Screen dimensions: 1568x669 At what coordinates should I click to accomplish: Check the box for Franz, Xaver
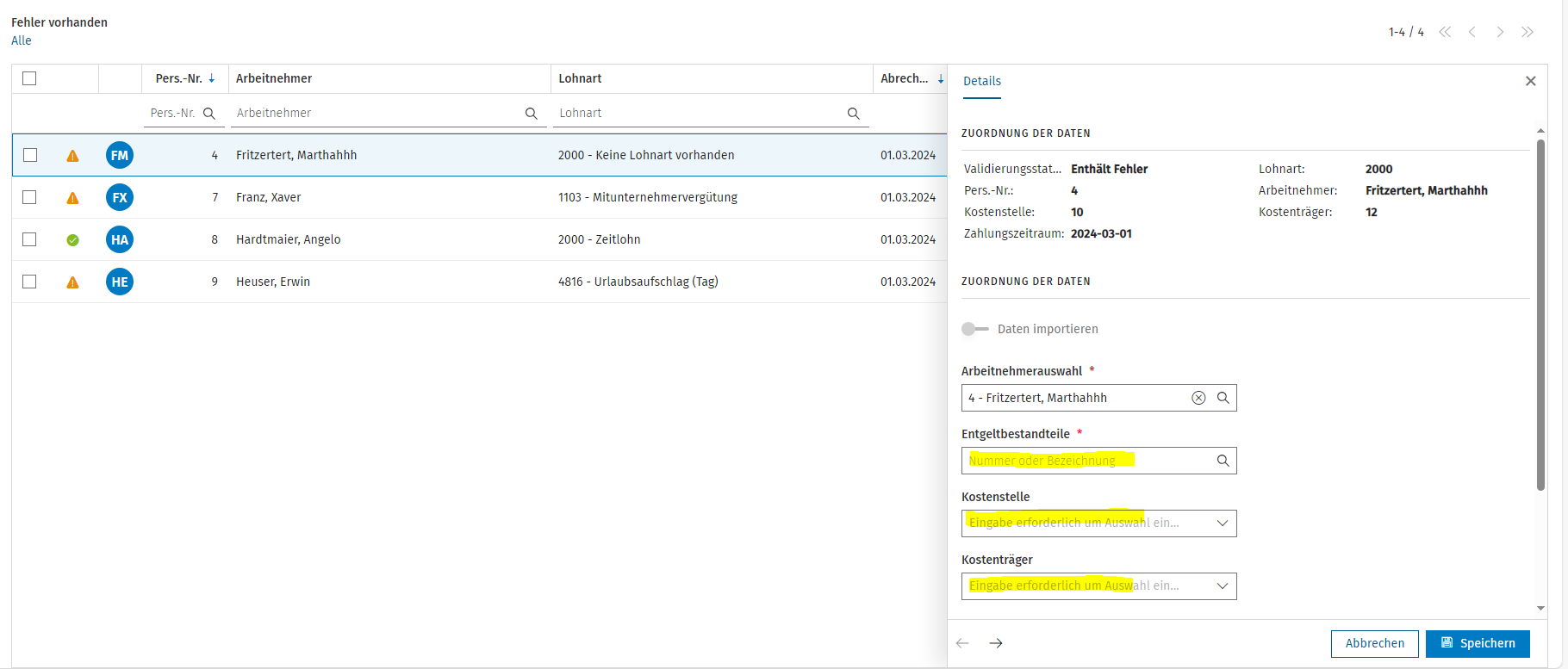pyautogui.click(x=30, y=197)
